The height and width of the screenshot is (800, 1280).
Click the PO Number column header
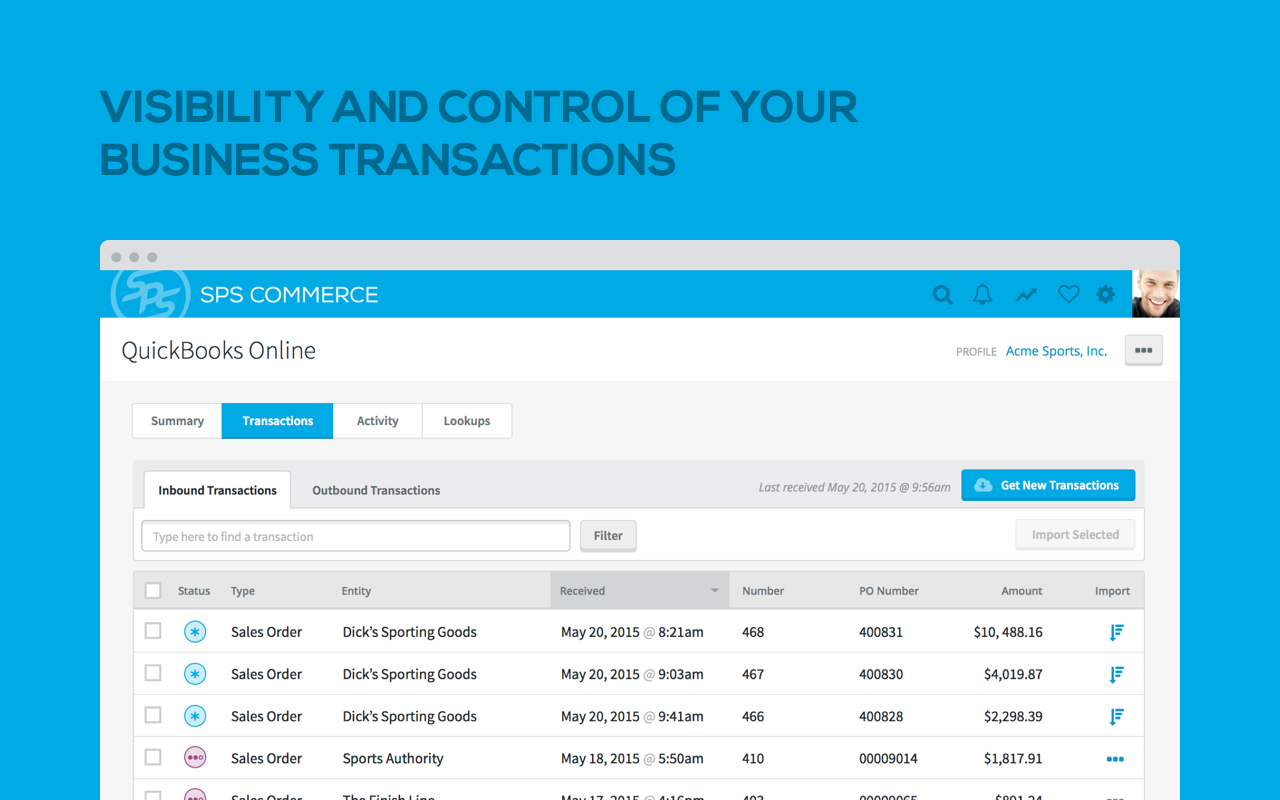click(889, 591)
